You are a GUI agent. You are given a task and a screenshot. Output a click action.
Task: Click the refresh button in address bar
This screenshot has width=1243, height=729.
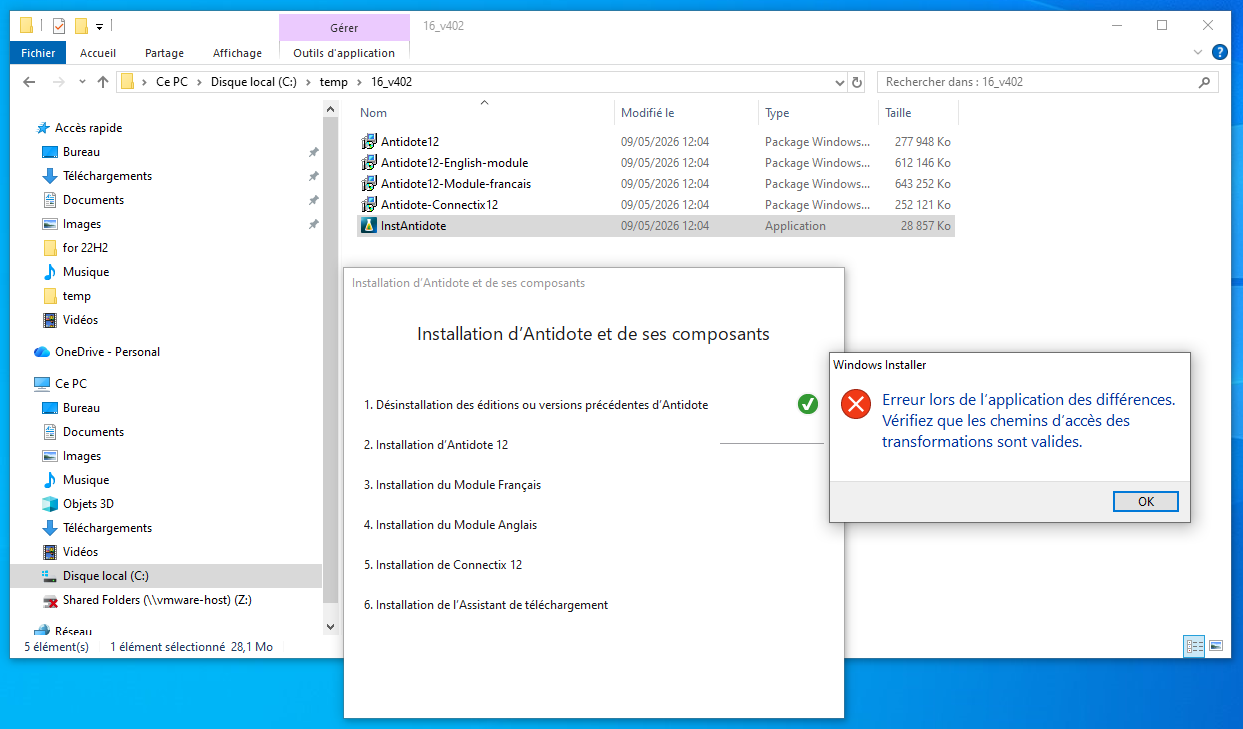pos(857,82)
